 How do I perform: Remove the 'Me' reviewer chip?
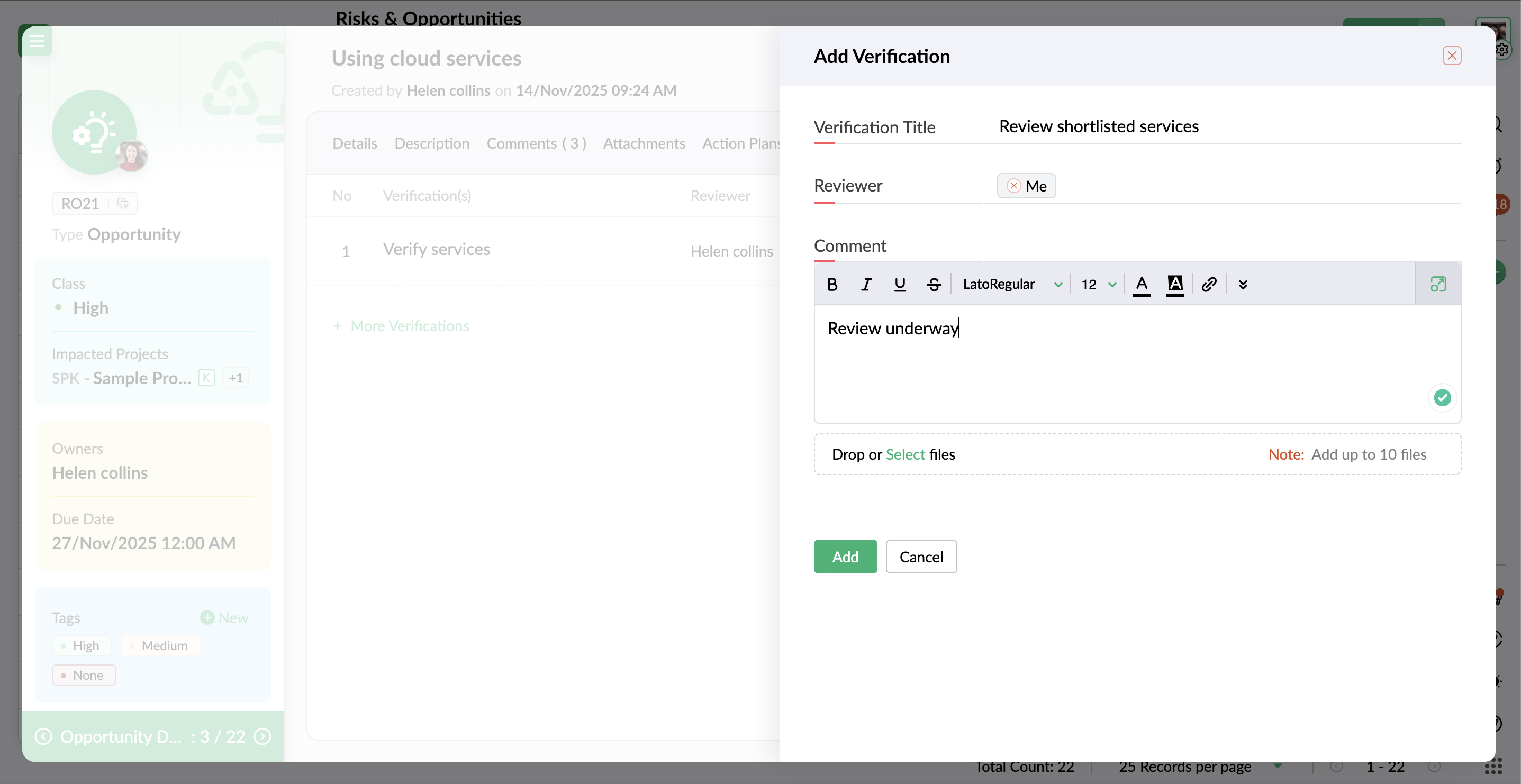1013,186
